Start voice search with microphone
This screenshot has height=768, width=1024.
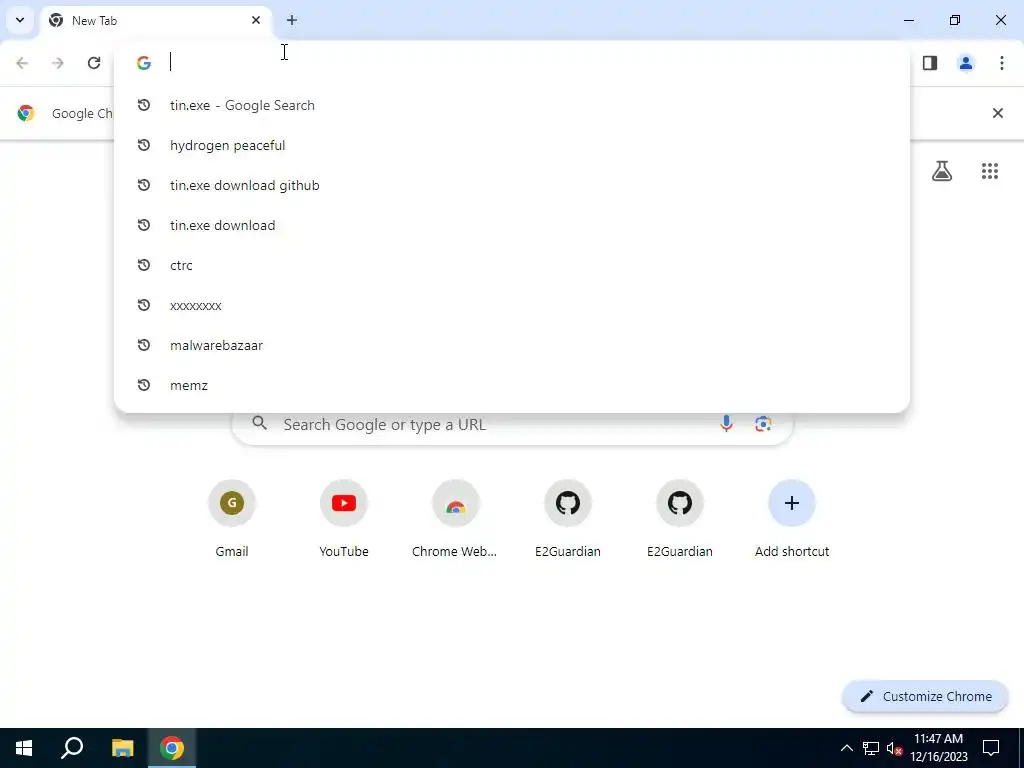[x=726, y=424]
